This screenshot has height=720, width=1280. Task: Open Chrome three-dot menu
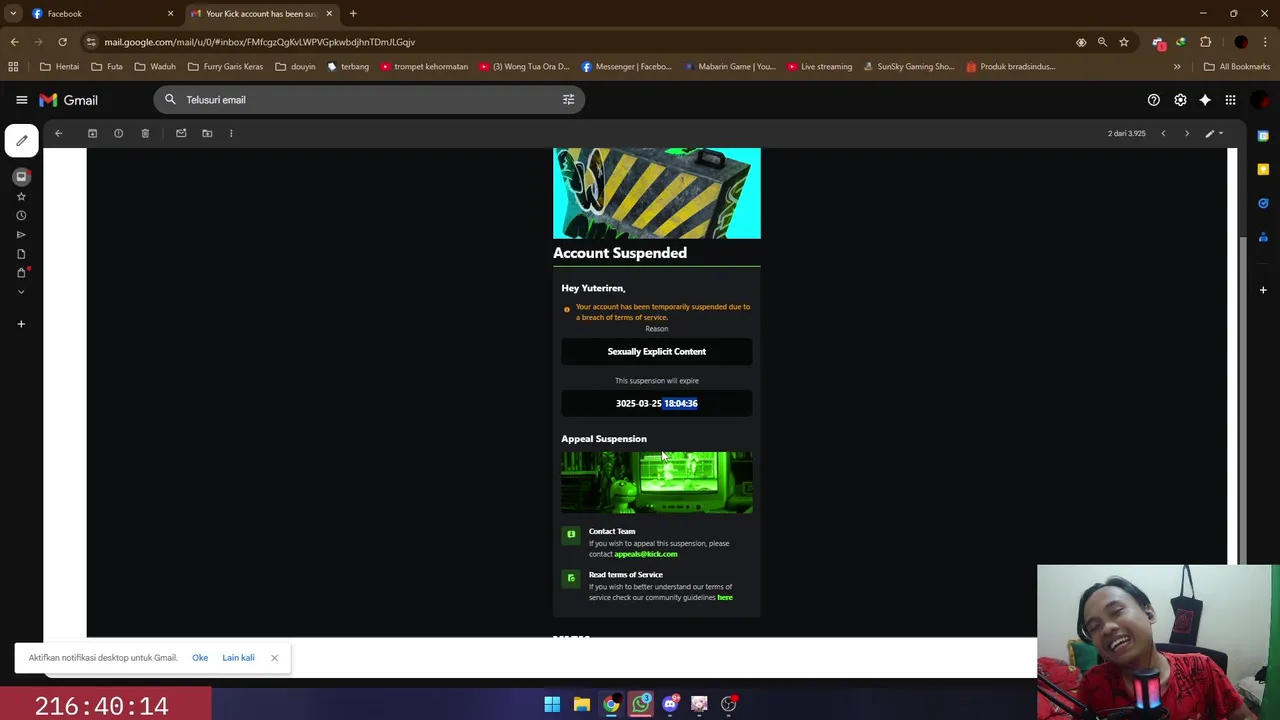point(1266,42)
